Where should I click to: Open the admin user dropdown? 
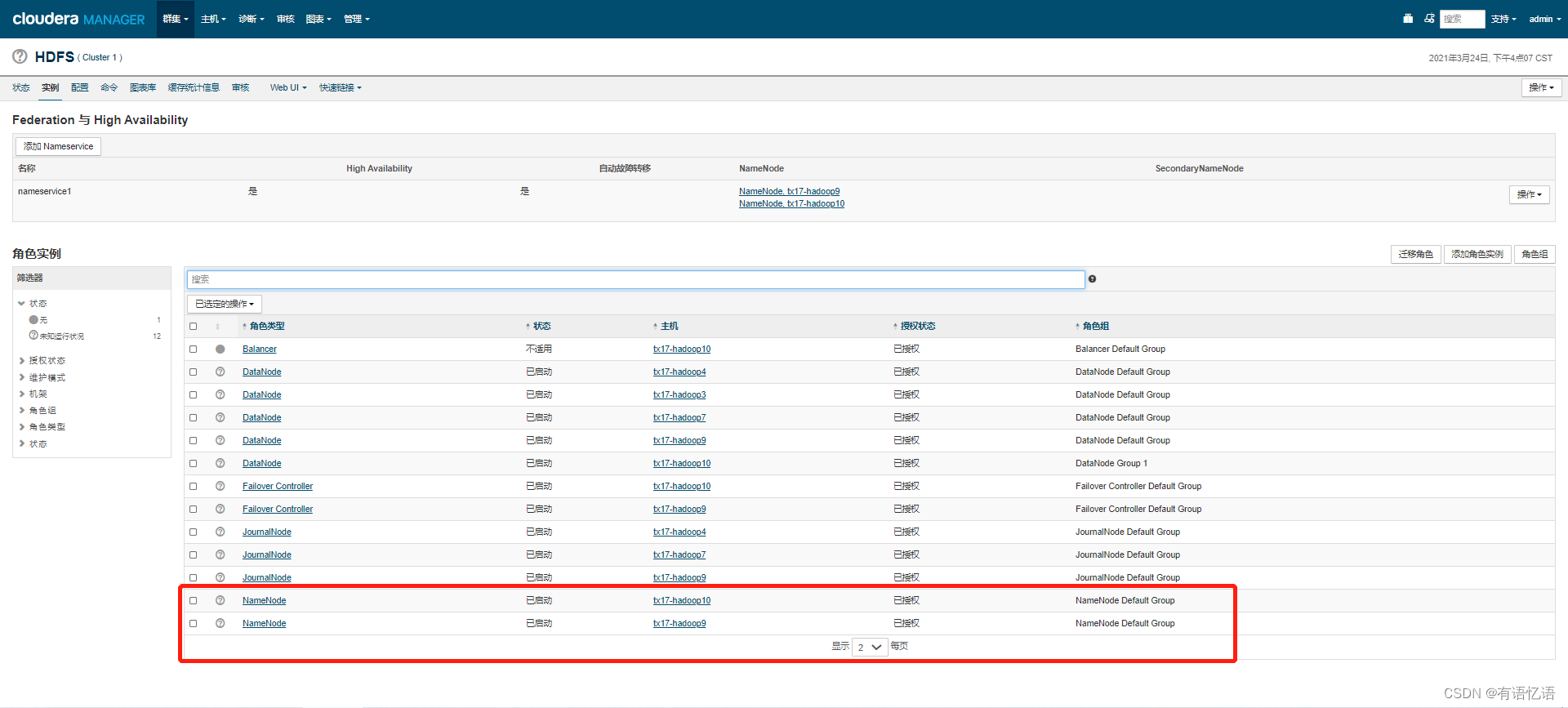(x=1544, y=19)
